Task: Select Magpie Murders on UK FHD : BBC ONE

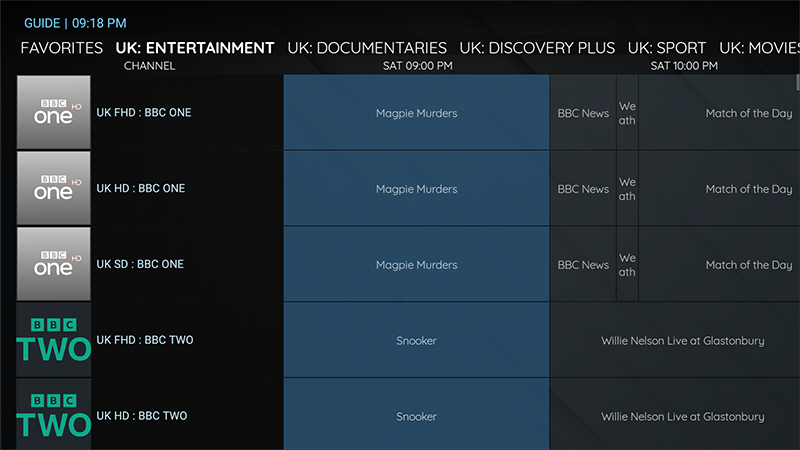Action: (416, 113)
